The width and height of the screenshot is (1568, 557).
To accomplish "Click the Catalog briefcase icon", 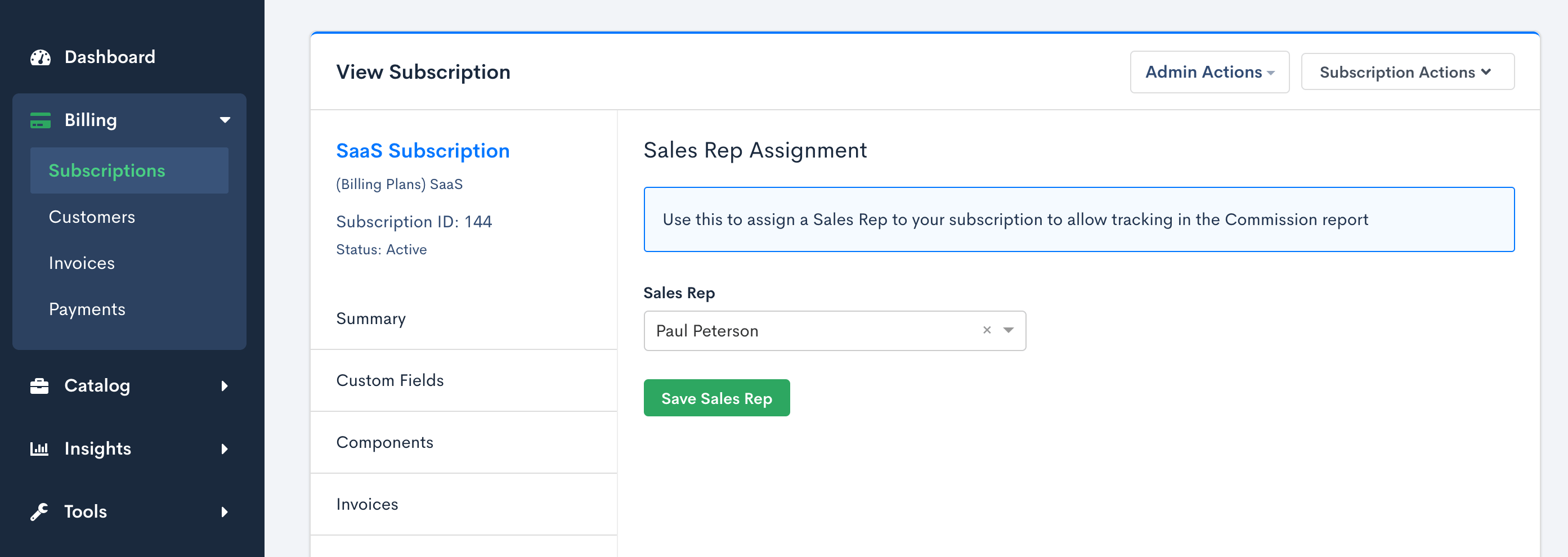I will click(39, 386).
